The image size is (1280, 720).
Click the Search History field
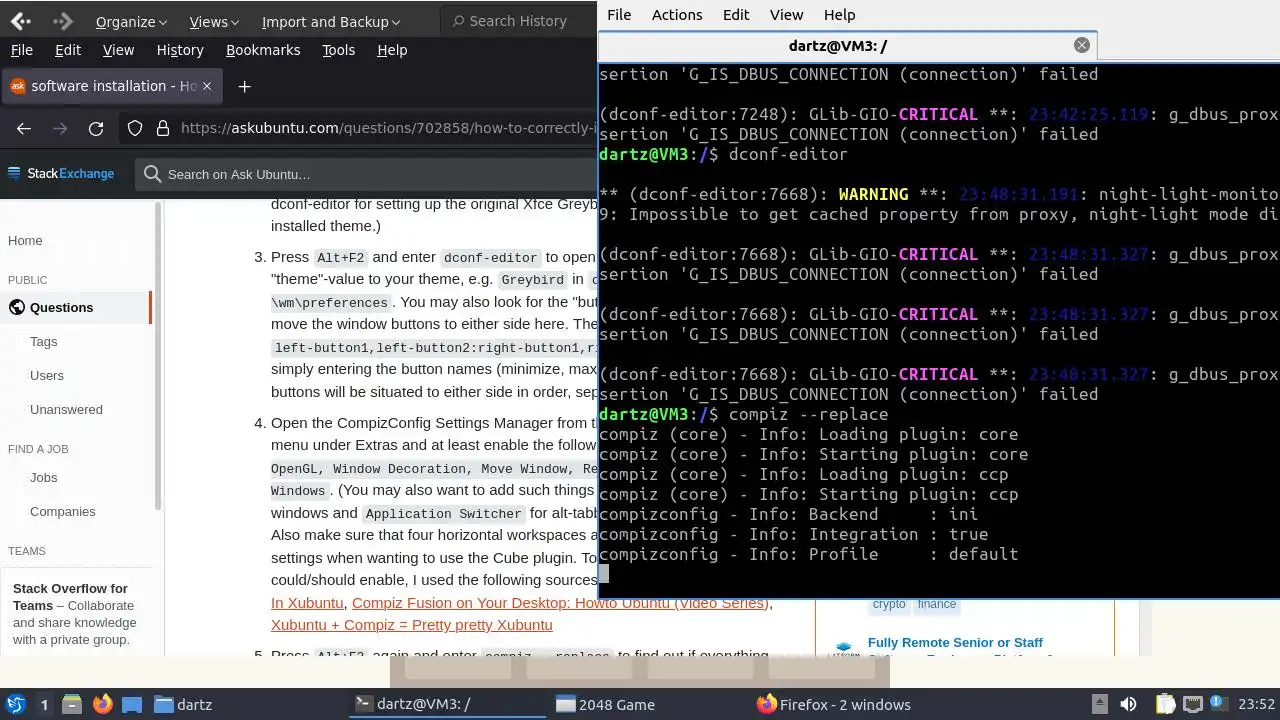[518, 21]
